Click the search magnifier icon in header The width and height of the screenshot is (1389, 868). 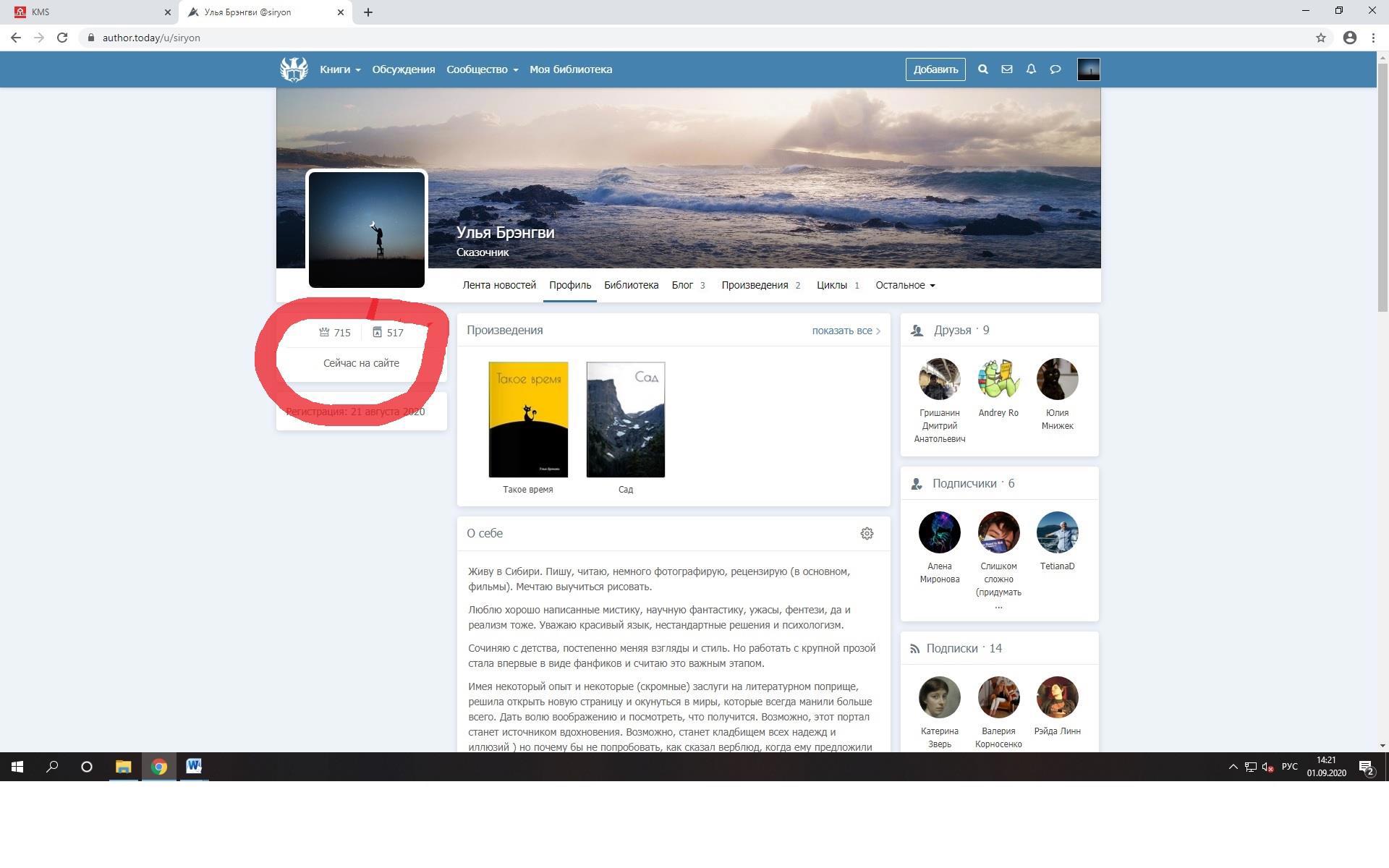point(982,69)
